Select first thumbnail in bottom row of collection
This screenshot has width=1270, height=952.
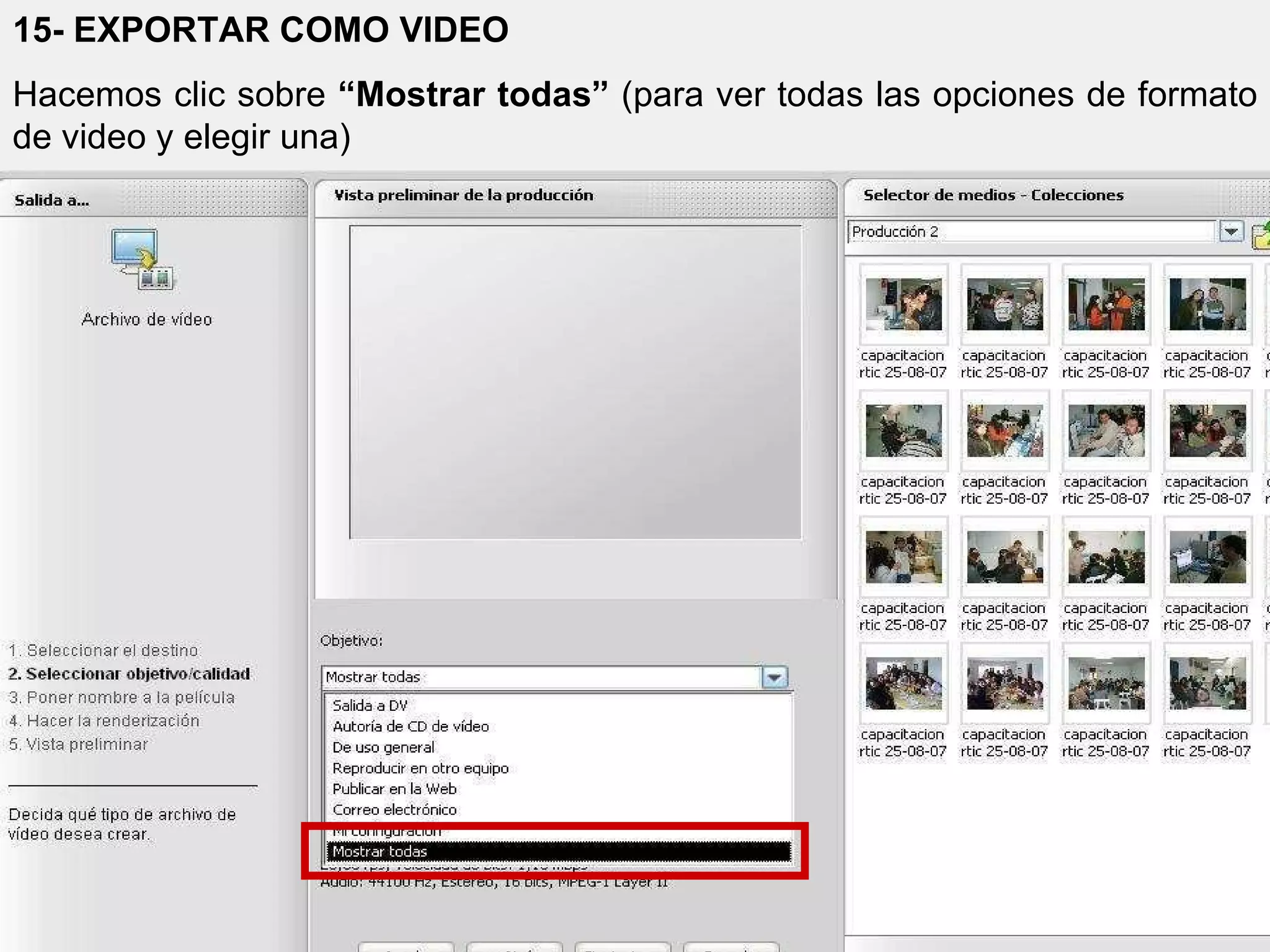coord(904,683)
